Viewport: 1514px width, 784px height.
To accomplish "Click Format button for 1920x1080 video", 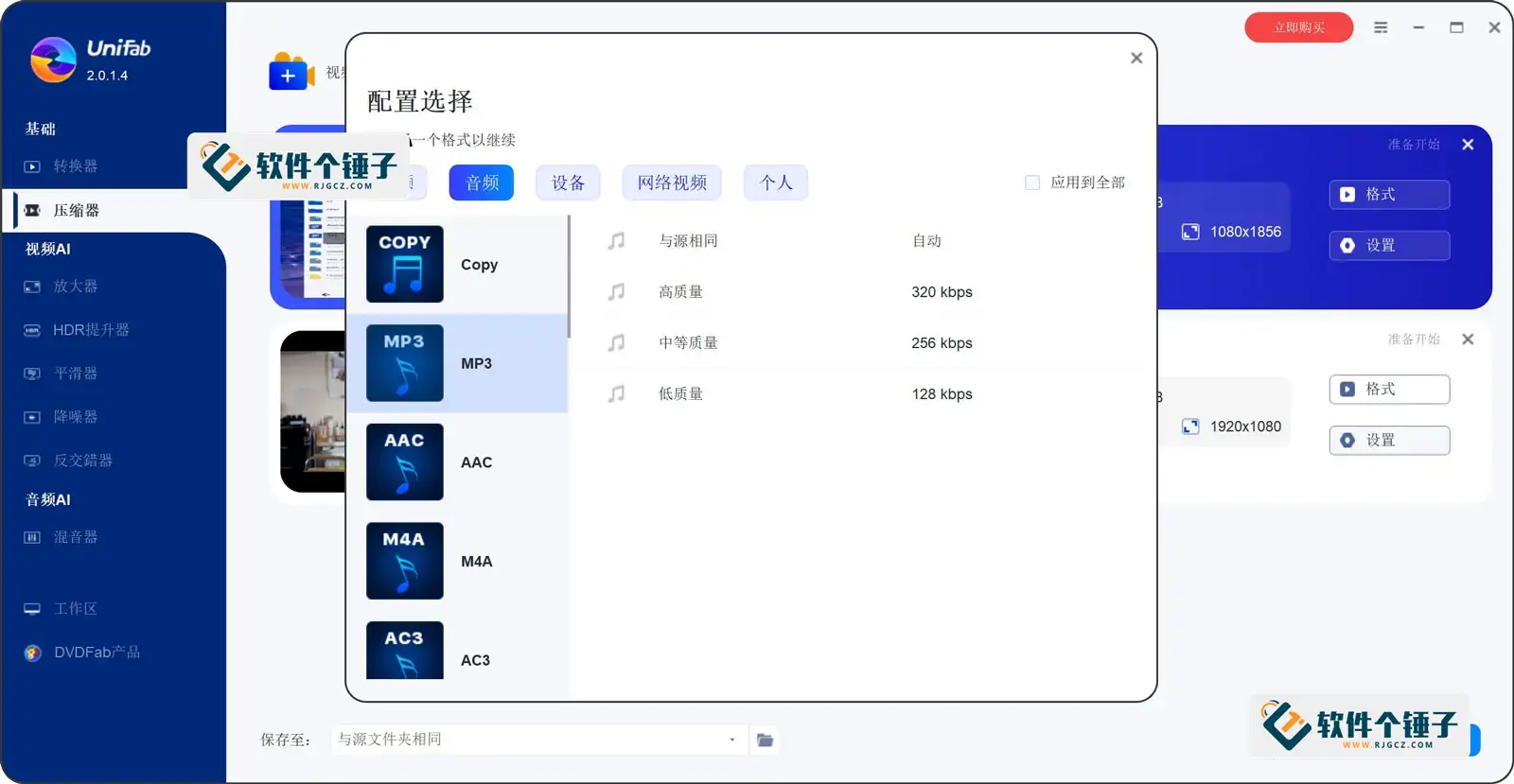I will (1388, 390).
